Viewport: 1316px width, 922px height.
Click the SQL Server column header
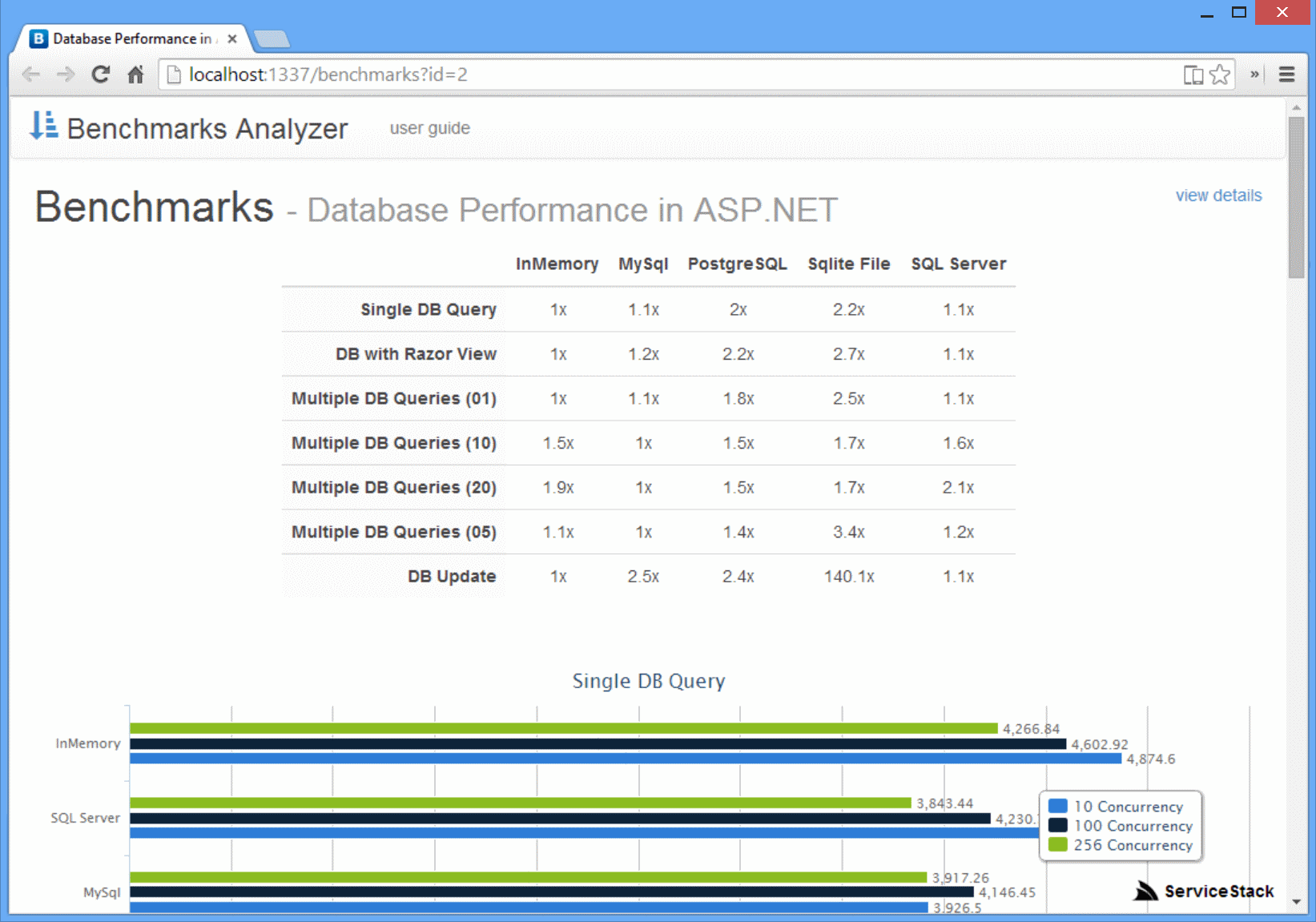(958, 264)
